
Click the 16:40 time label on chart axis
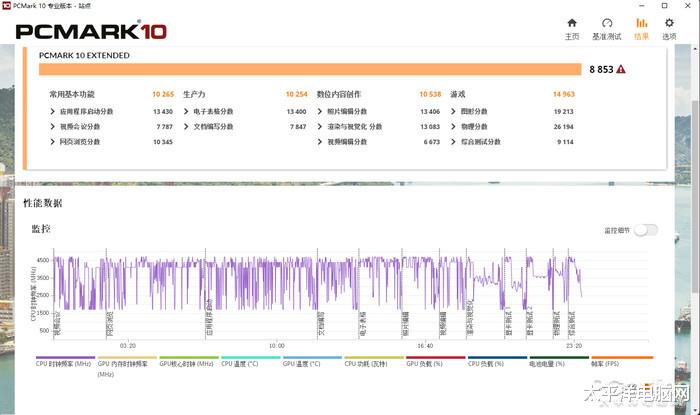click(425, 346)
